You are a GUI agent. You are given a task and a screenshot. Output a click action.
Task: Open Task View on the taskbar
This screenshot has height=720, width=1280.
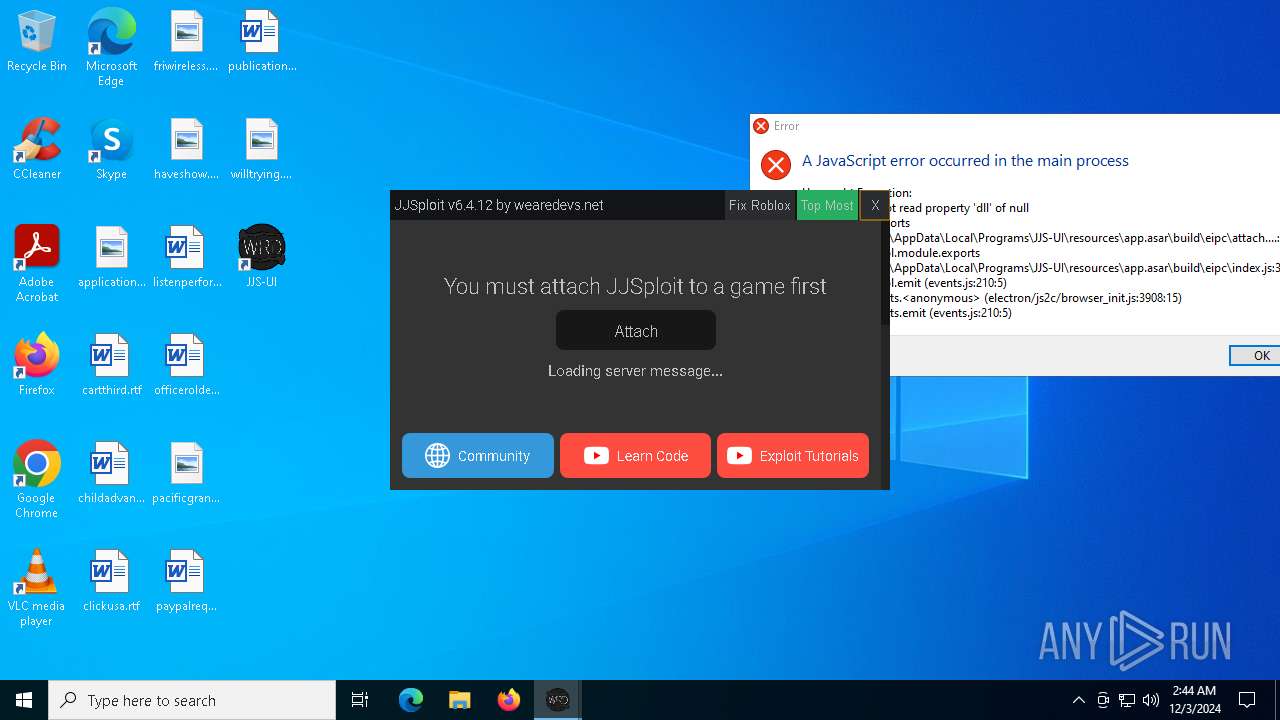[x=360, y=700]
